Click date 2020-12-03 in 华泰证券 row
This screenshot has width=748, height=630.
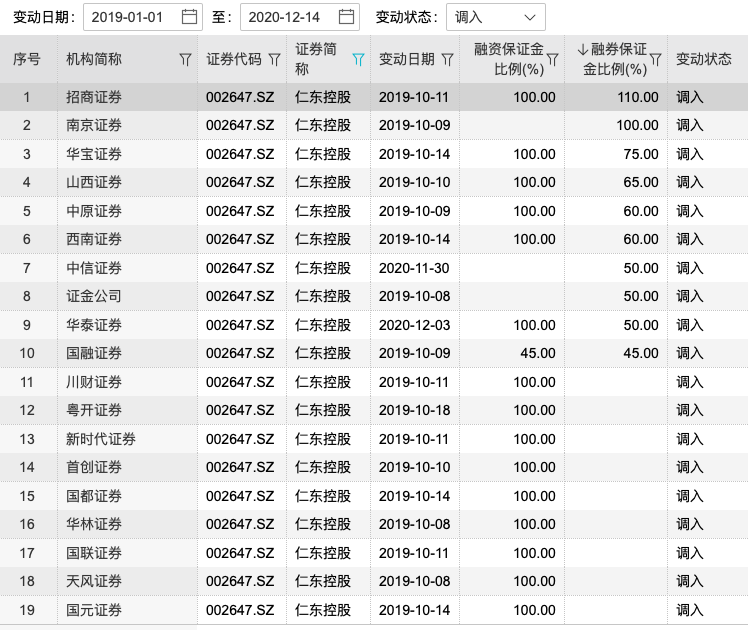pyautogui.click(x=415, y=325)
